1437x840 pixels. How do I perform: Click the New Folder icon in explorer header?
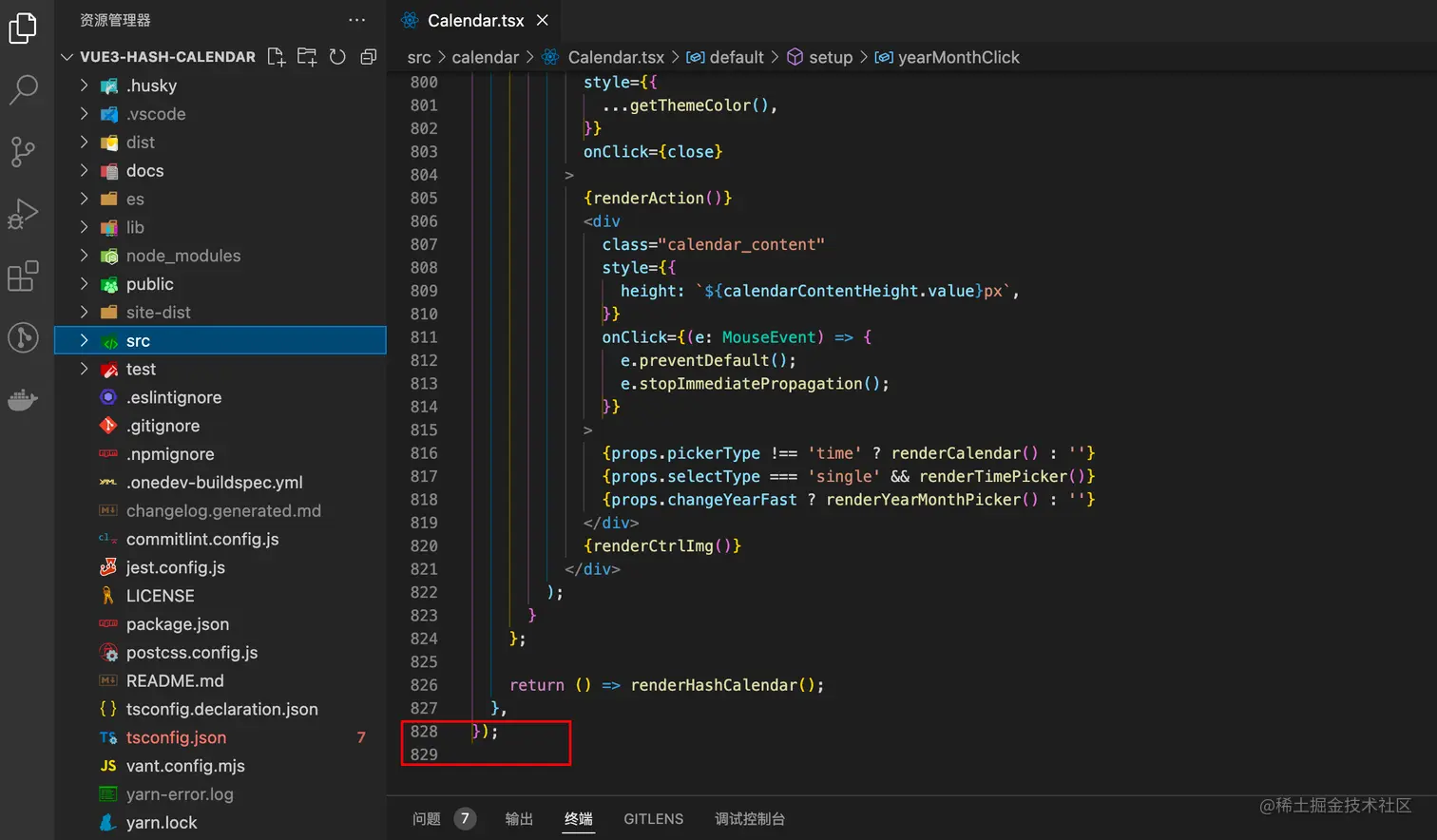pyautogui.click(x=307, y=57)
